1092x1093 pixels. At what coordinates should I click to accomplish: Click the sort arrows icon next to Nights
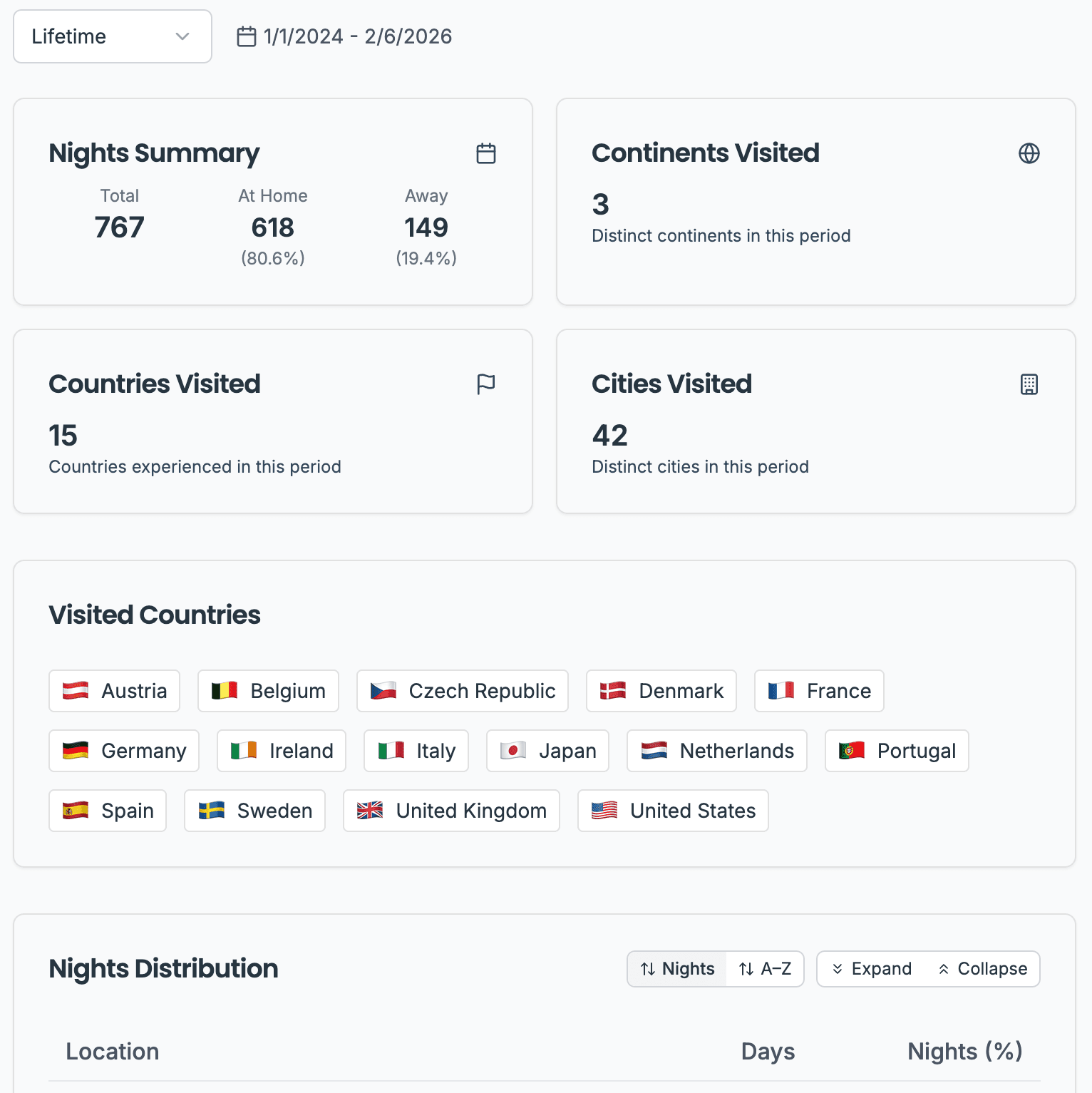(649, 969)
